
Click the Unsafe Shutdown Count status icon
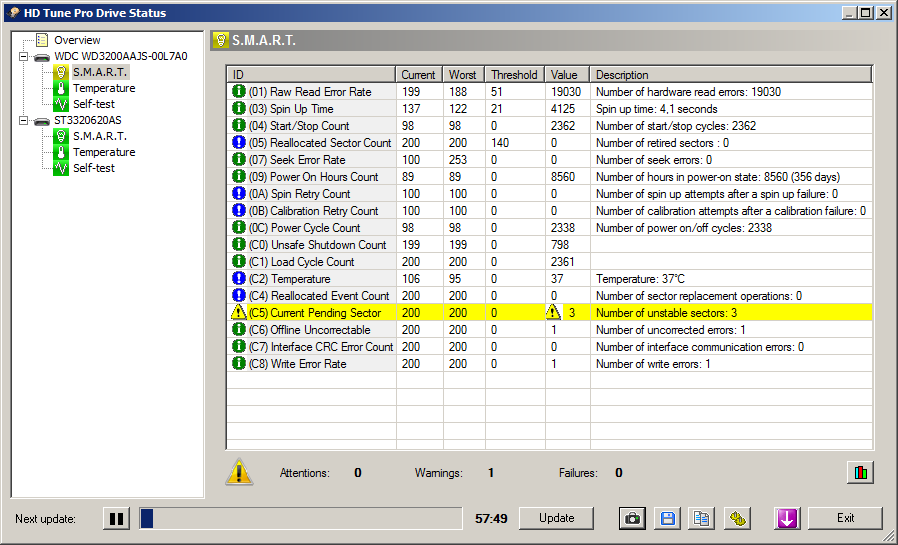(238, 244)
